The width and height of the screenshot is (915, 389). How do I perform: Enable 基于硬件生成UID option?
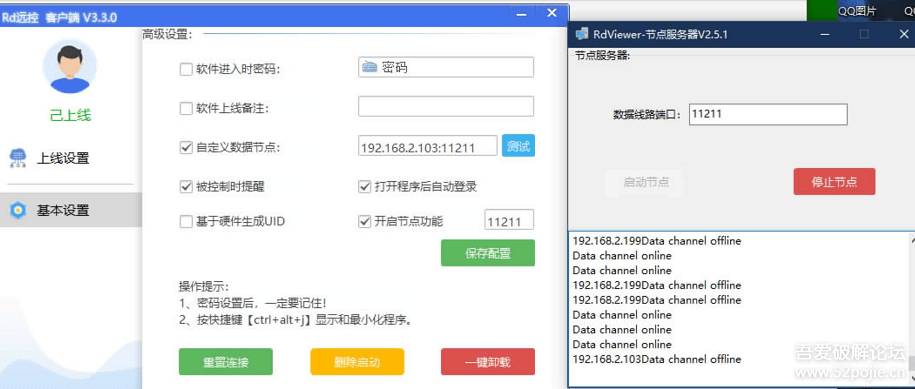click(x=186, y=222)
